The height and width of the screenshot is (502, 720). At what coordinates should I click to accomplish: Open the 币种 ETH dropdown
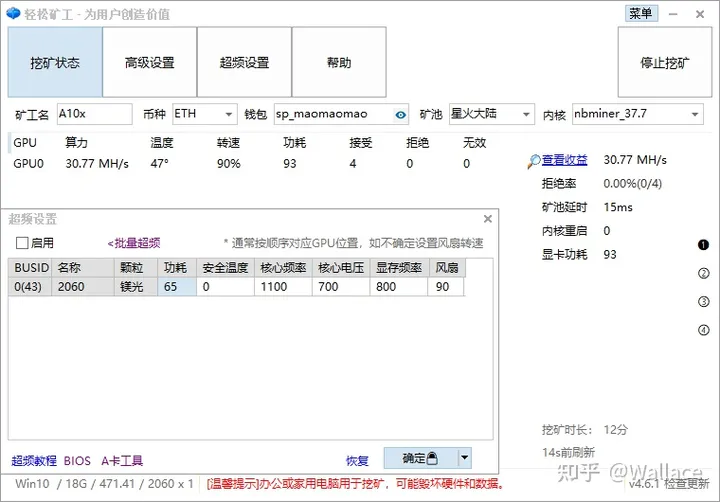click(205, 114)
